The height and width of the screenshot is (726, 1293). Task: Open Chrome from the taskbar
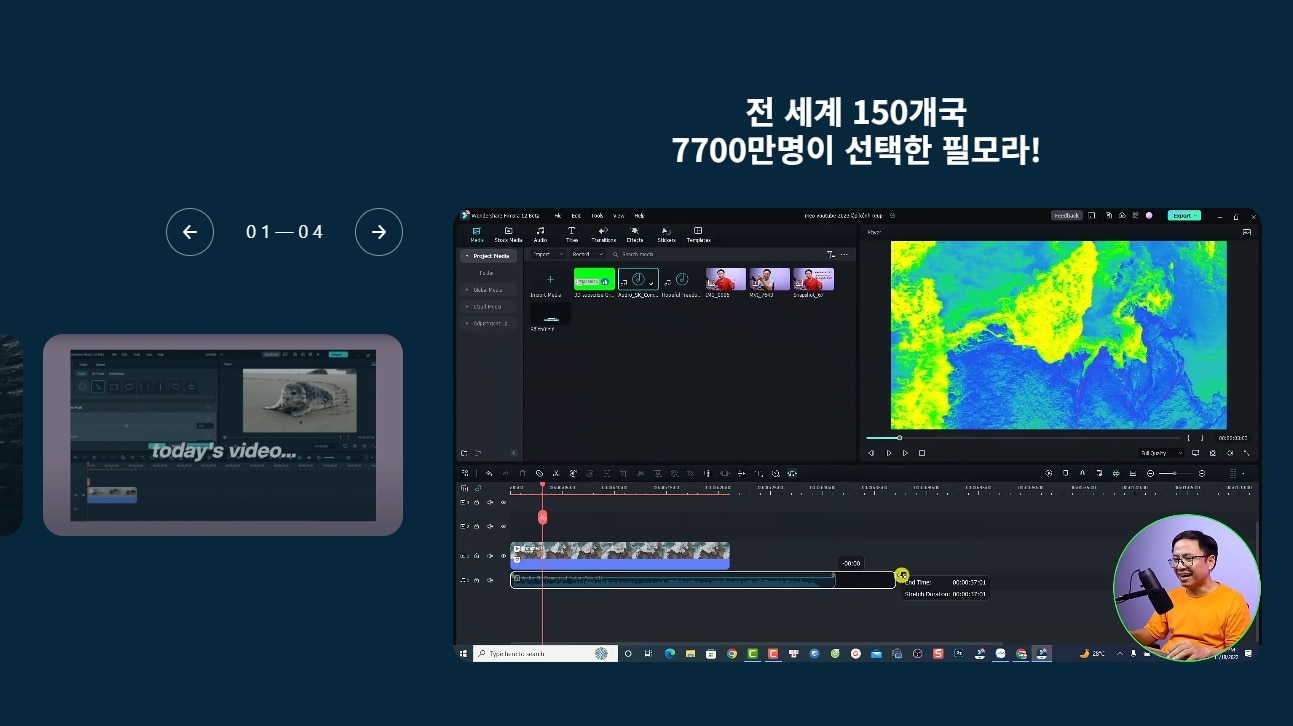pyautogui.click(x=732, y=653)
